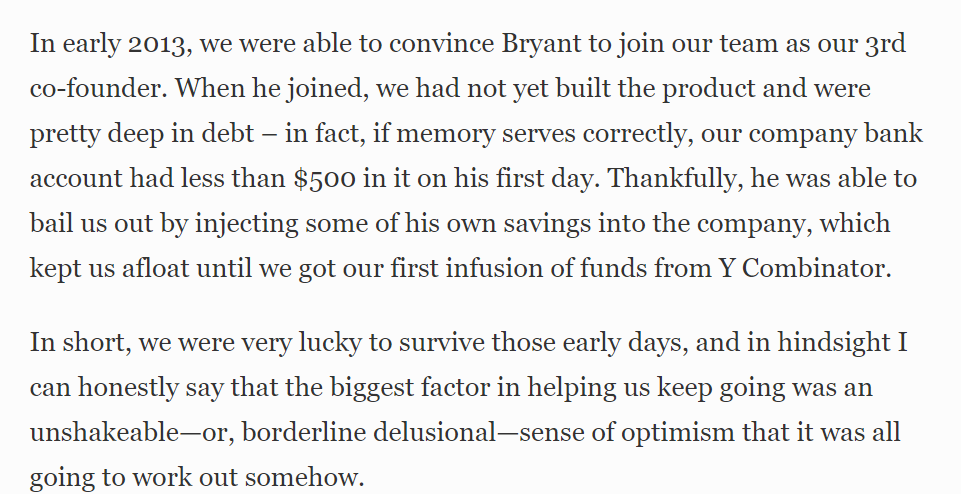
Task: Click the word "lucky" in second paragraph
Action: pos(330,343)
